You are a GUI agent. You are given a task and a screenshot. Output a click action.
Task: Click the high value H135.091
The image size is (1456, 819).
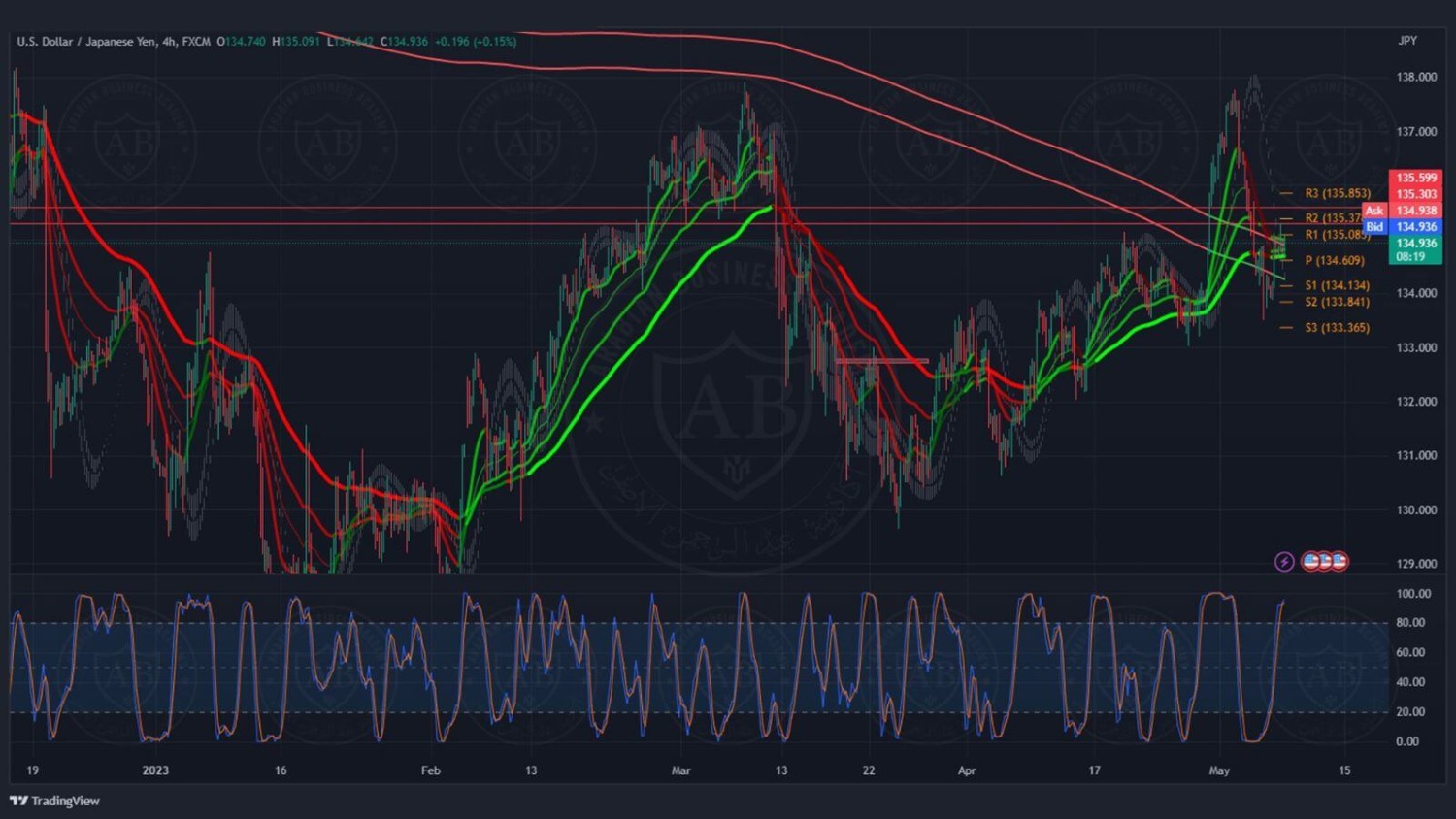coord(296,42)
